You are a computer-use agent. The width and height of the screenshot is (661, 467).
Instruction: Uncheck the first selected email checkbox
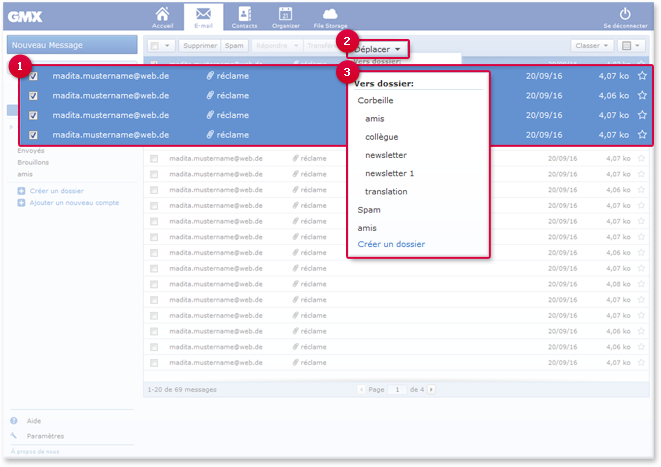(x=33, y=76)
